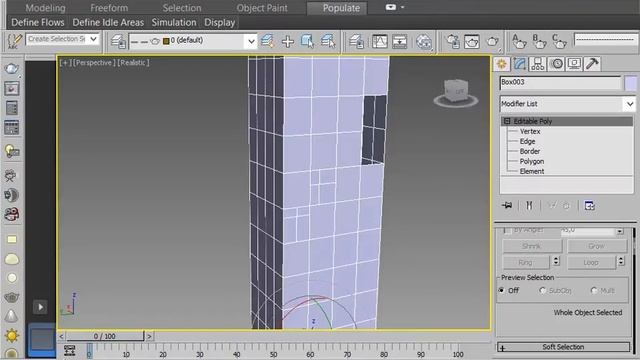The width and height of the screenshot is (640, 360).
Task: Open the Hierarchy command panel tab
Action: 538,64
